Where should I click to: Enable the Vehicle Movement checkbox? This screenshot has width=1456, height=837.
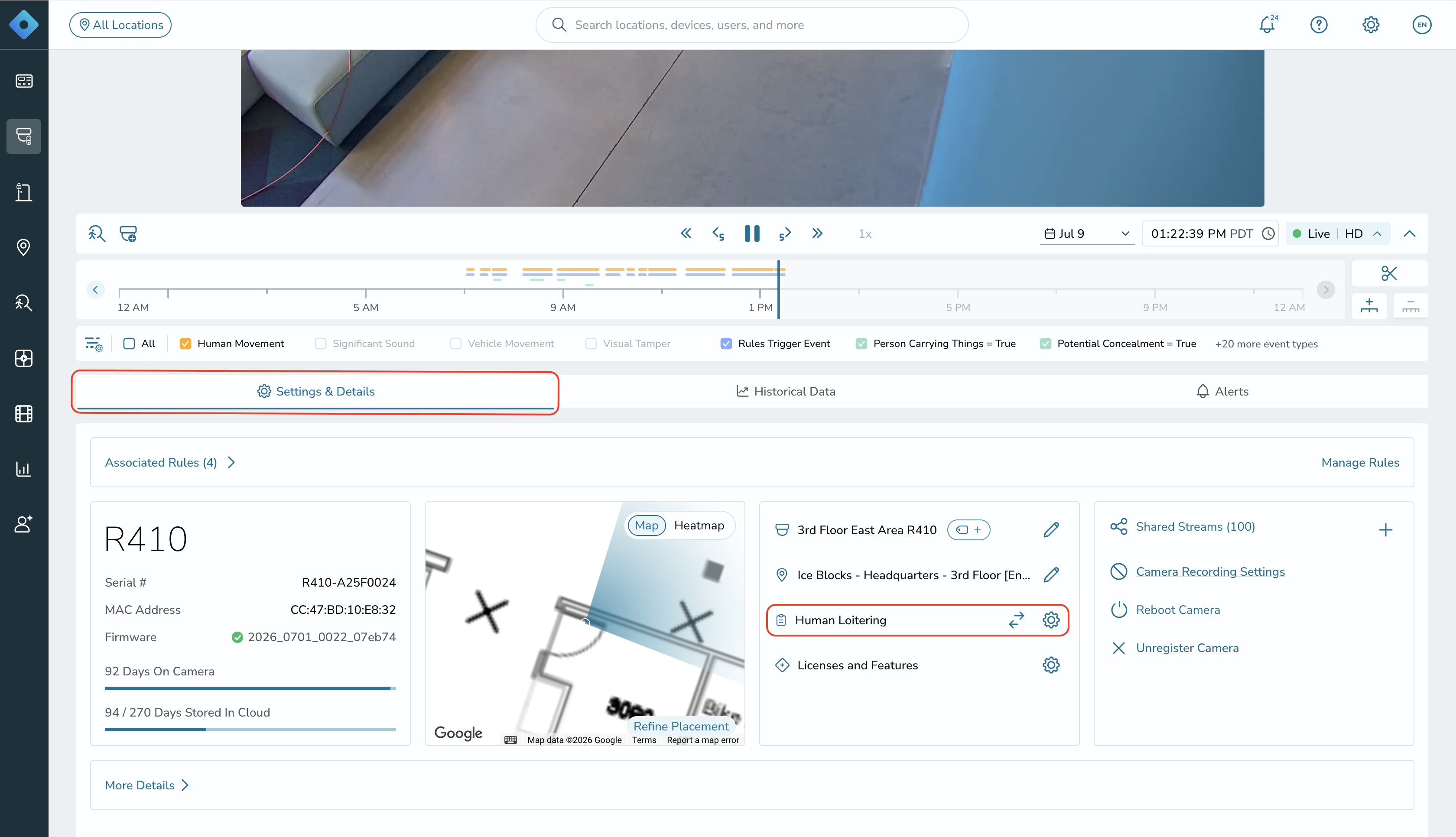[456, 343]
